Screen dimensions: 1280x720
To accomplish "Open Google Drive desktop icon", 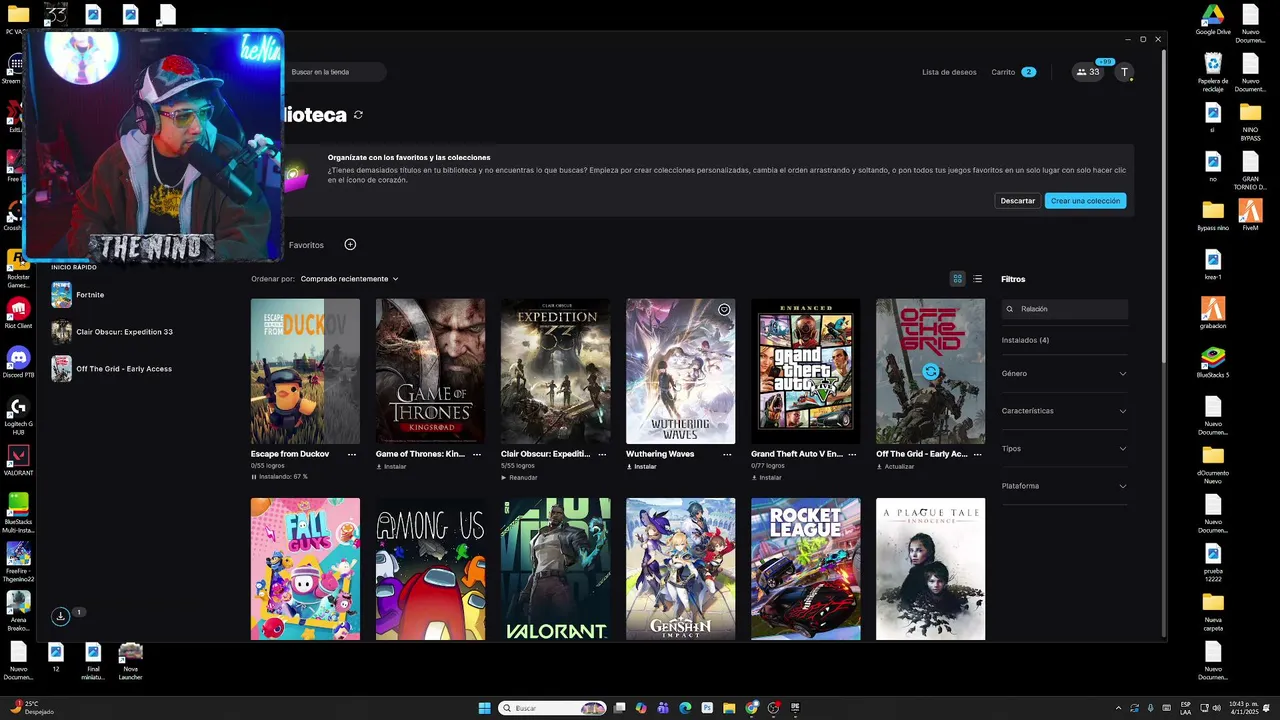I will click(x=1213, y=20).
